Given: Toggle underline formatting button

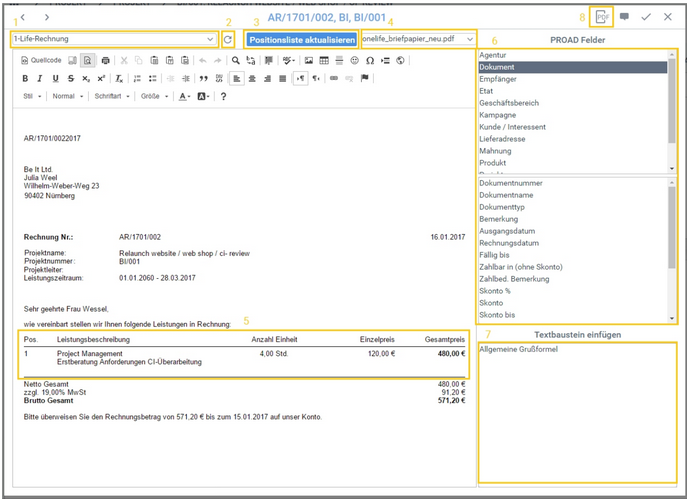Looking at the screenshot, I should 55,78.
